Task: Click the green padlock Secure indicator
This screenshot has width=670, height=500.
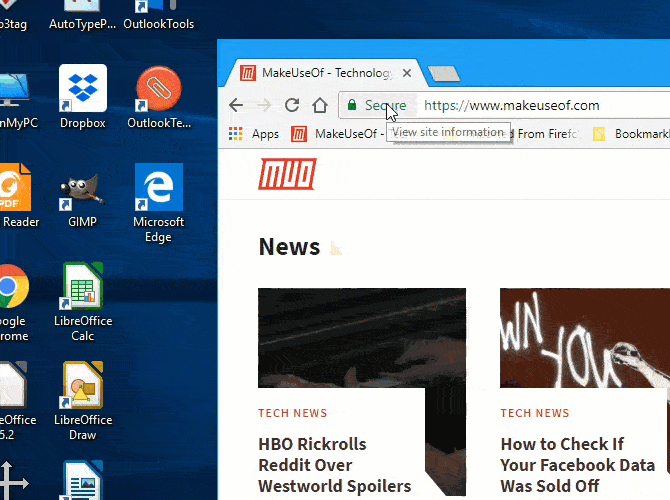Action: pyautogui.click(x=376, y=105)
